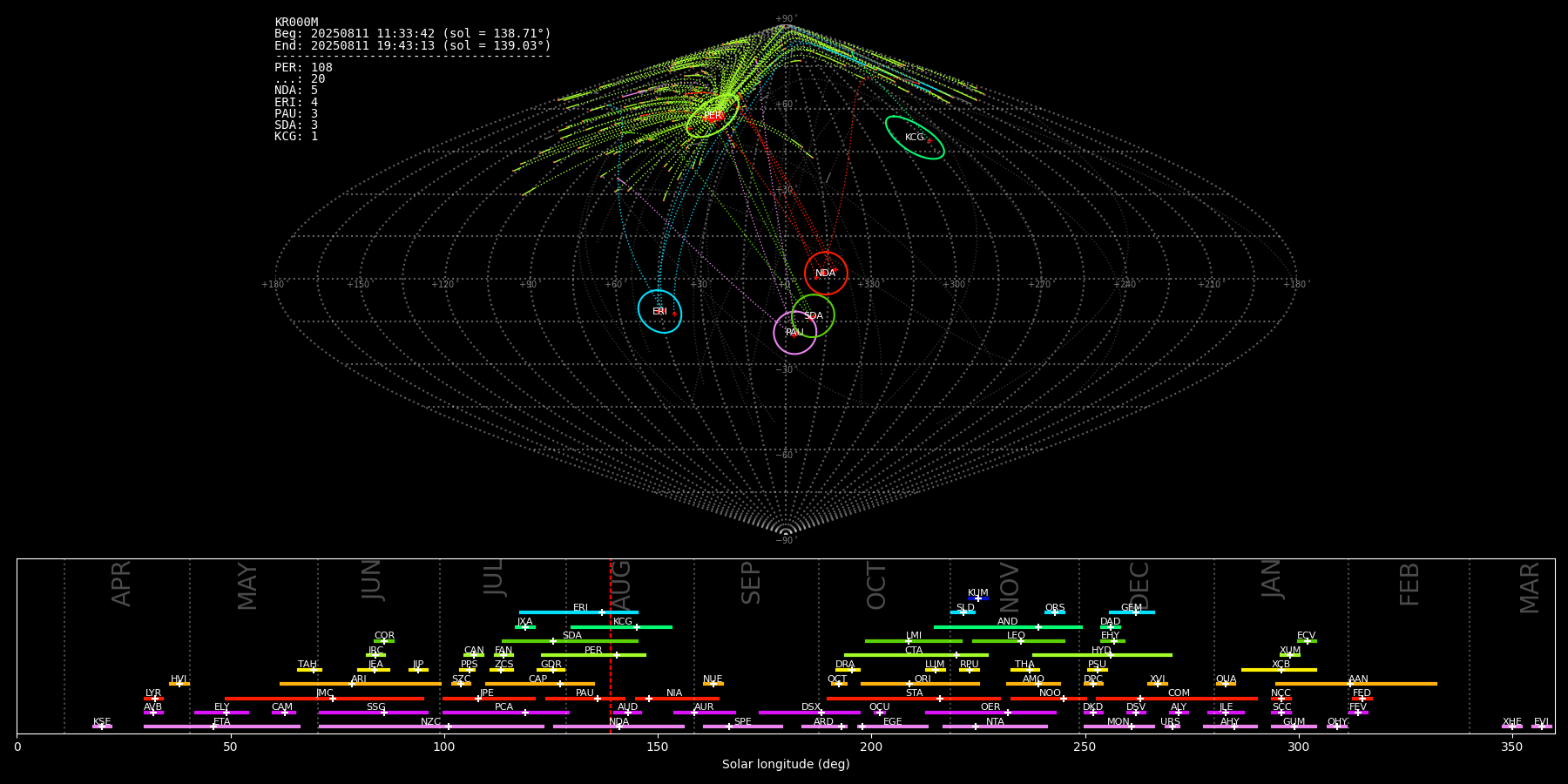Click the 'Solar longitude (deg)' axis label
The image size is (1568, 784).
click(786, 764)
